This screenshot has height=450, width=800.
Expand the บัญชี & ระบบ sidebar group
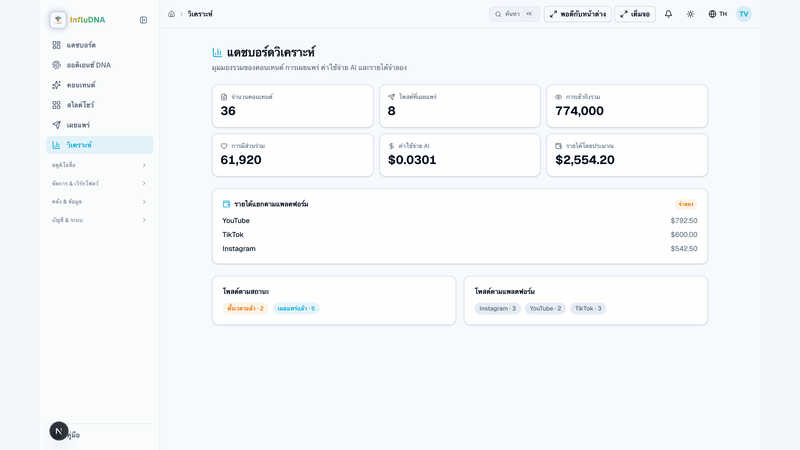pyautogui.click(x=99, y=220)
